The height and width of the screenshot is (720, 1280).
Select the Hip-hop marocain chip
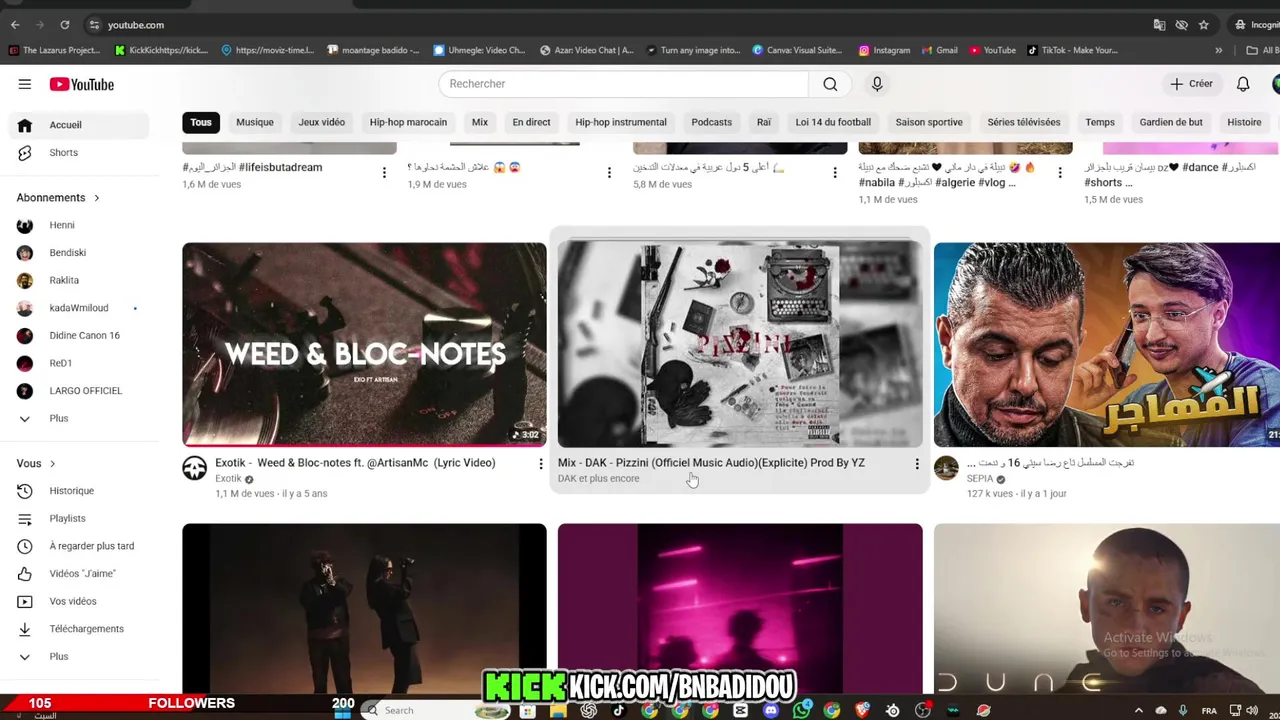click(x=408, y=122)
